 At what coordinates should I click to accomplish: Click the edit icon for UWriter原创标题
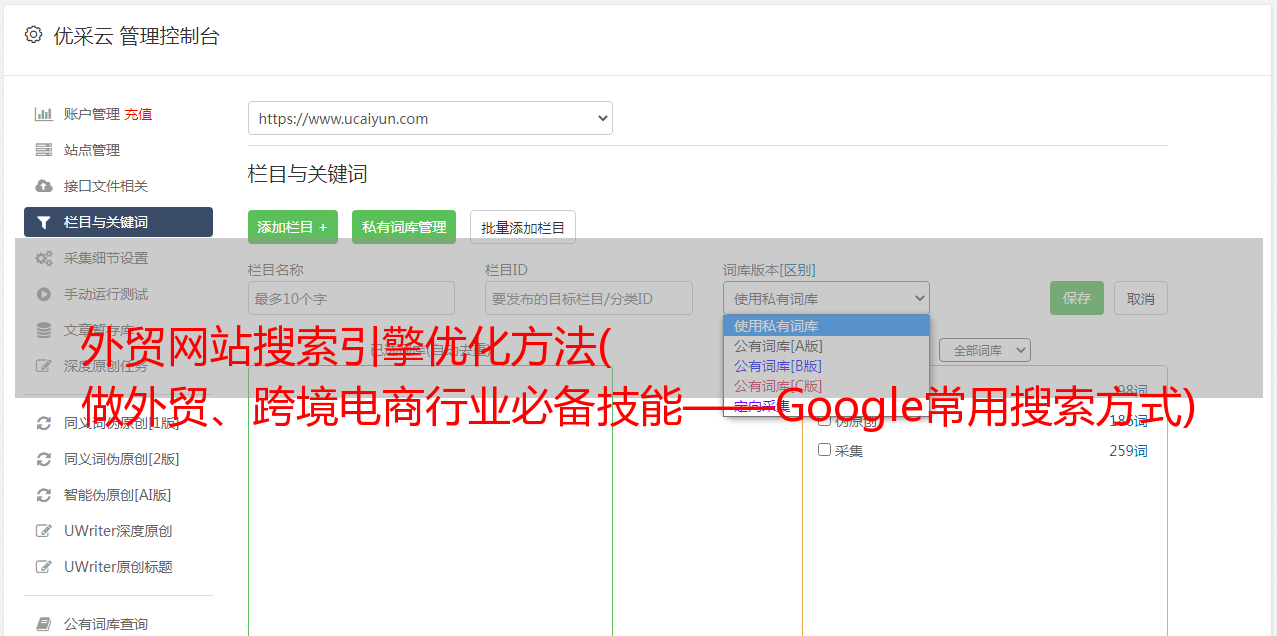tap(44, 567)
